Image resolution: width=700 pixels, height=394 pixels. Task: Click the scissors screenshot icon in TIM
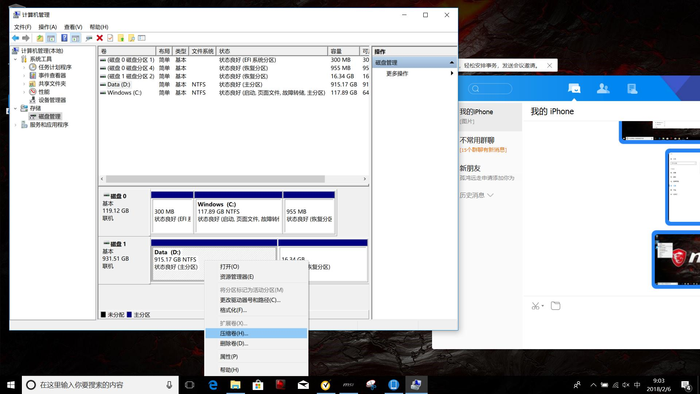[x=535, y=306]
